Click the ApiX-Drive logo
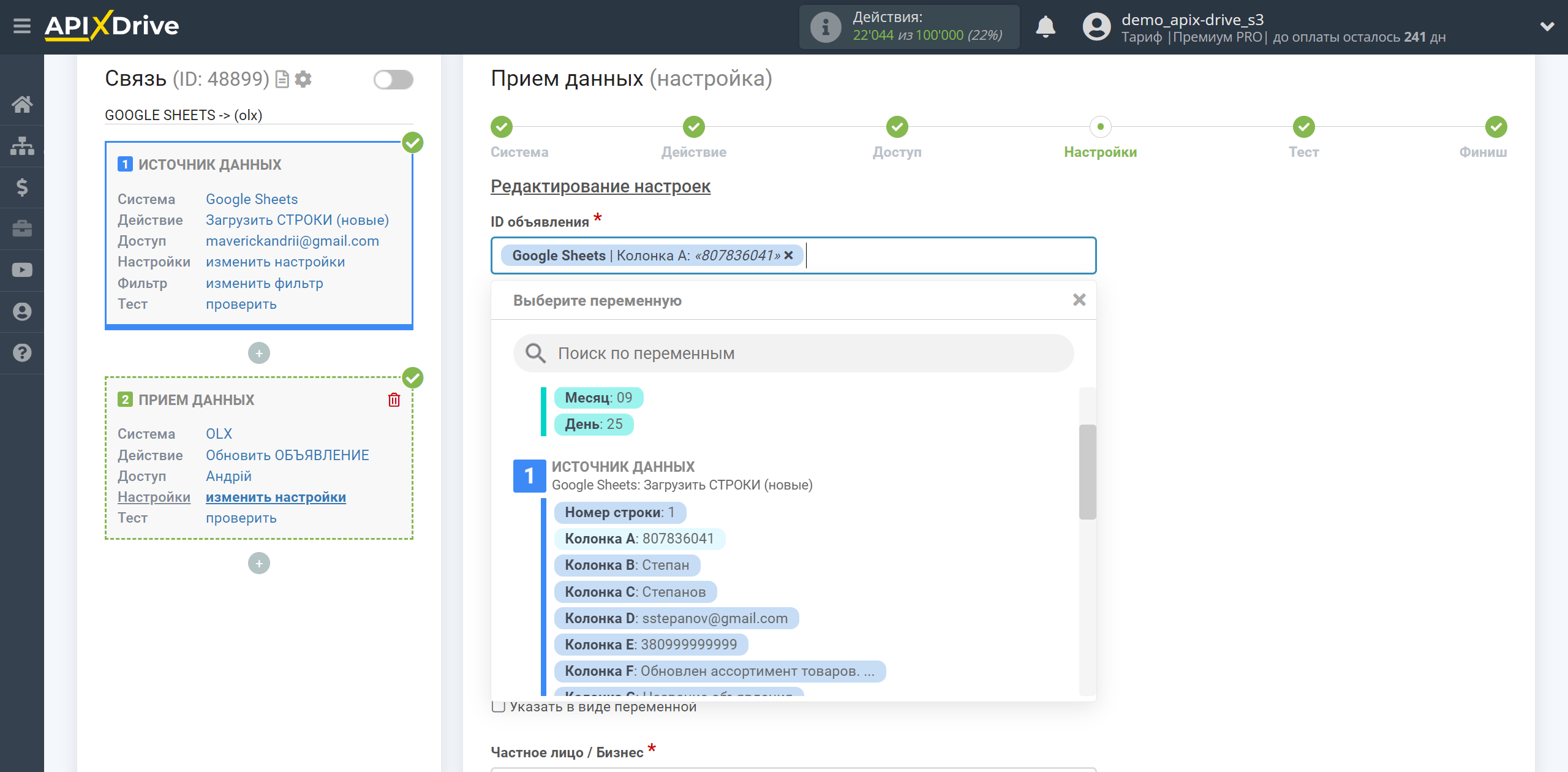1568x772 pixels. click(x=112, y=26)
